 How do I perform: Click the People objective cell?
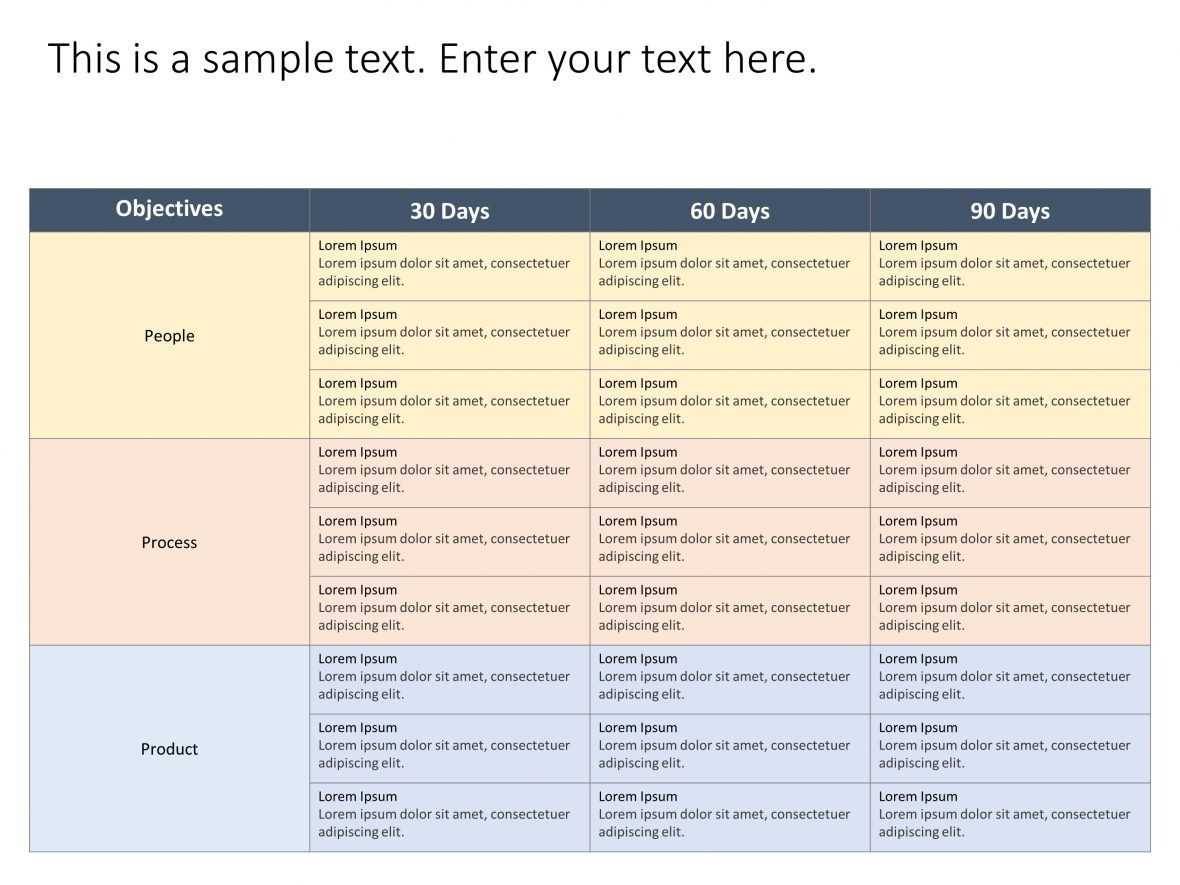pyautogui.click(x=169, y=336)
